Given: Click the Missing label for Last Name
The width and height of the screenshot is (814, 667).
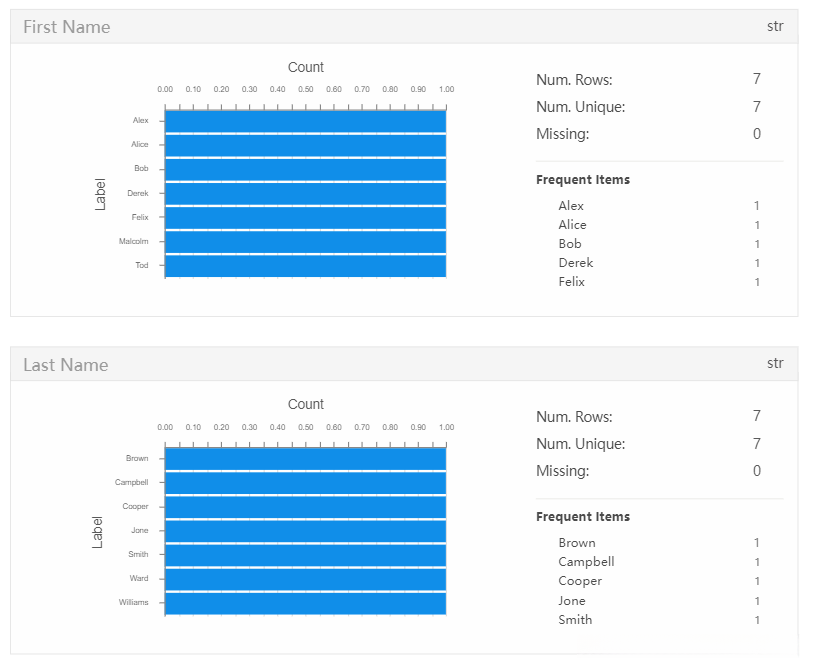Looking at the screenshot, I should point(563,471).
